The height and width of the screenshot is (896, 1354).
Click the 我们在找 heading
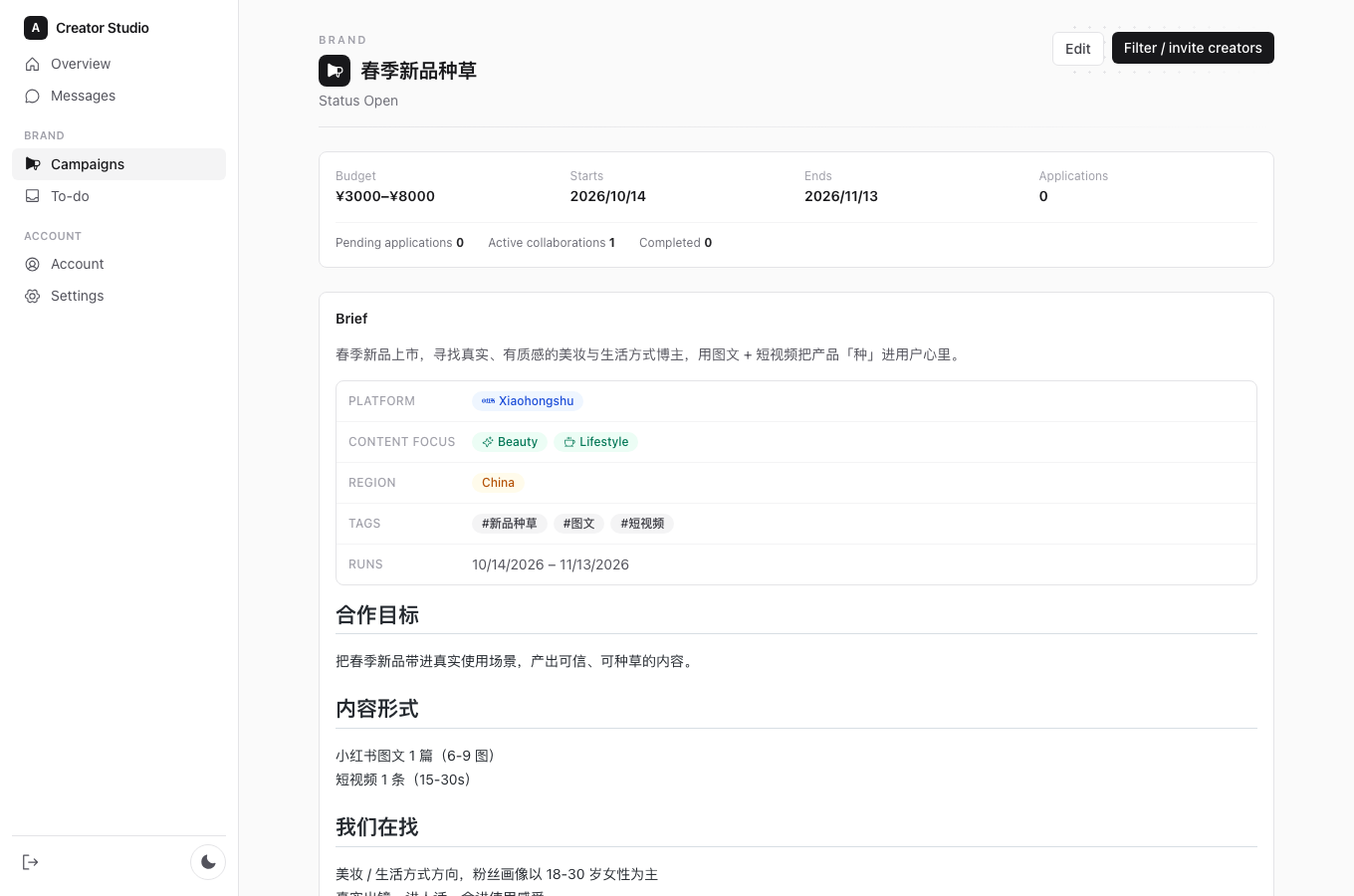(x=377, y=827)
